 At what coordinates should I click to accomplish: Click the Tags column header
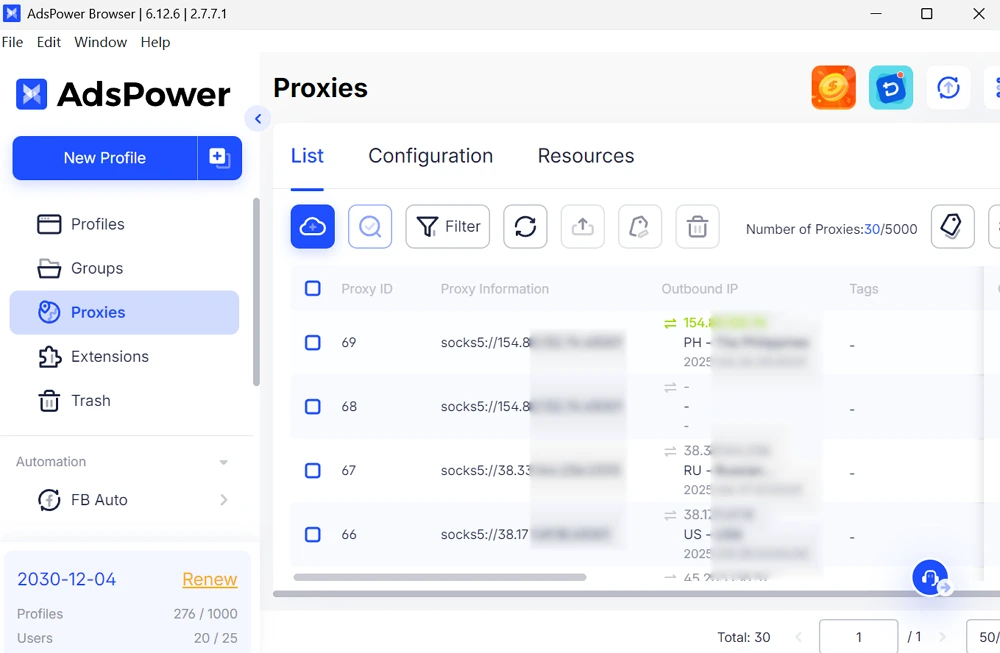point(864,289)
